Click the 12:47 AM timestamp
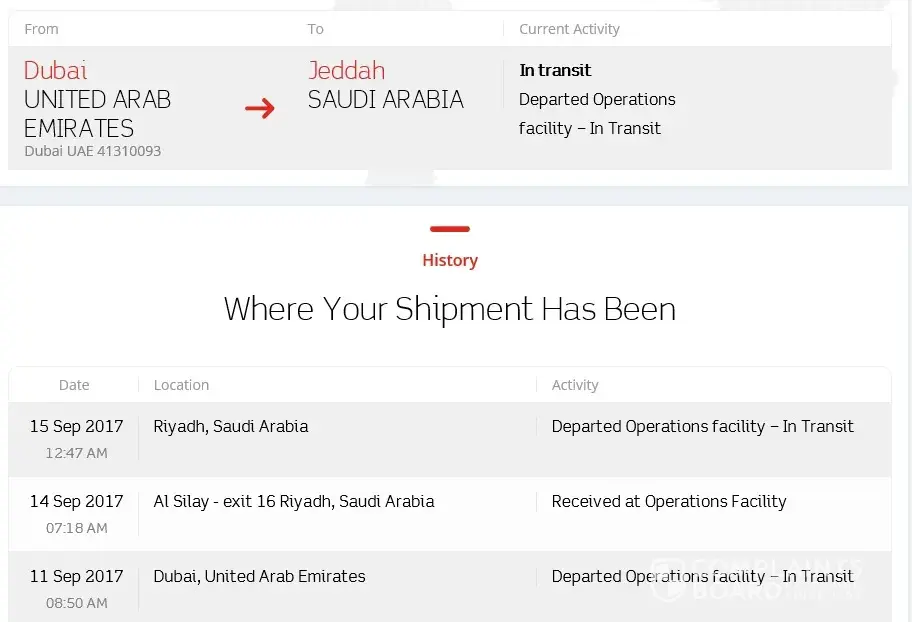This screenshot has width=912, height=622. [x=76, y=453]
